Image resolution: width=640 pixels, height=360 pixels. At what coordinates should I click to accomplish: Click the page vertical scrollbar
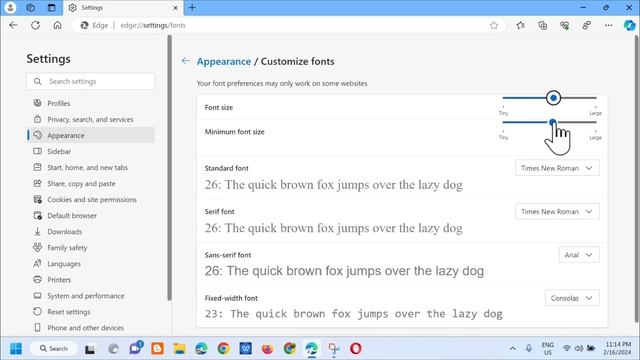[x=637, y=180]
